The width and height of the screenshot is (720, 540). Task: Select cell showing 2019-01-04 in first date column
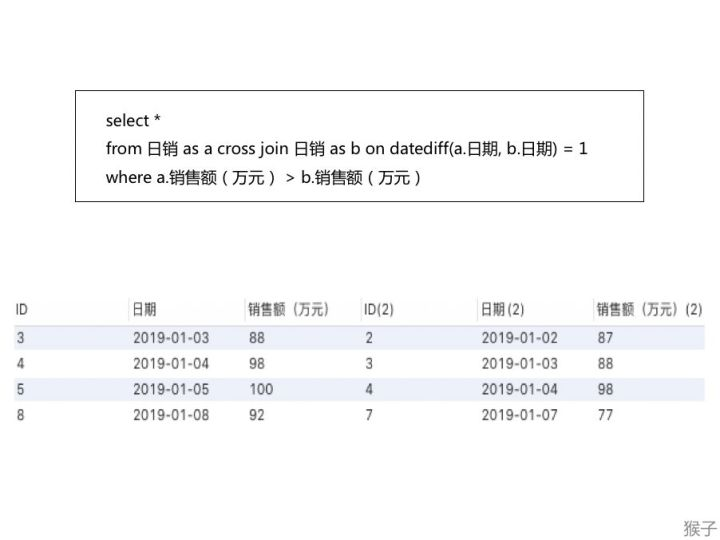171,364
